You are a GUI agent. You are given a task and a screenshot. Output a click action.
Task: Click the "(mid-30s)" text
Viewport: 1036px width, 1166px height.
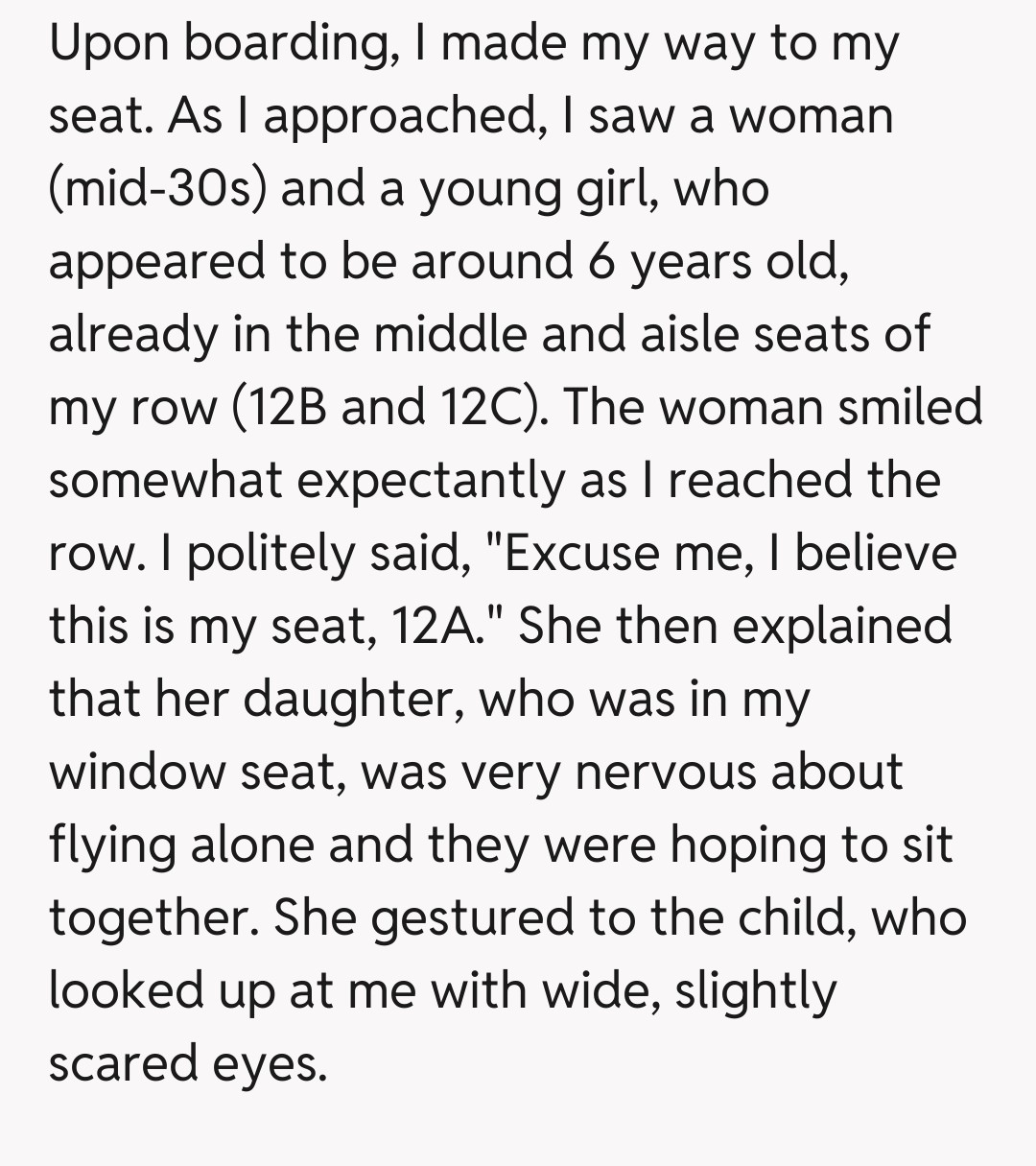[159, 188]
